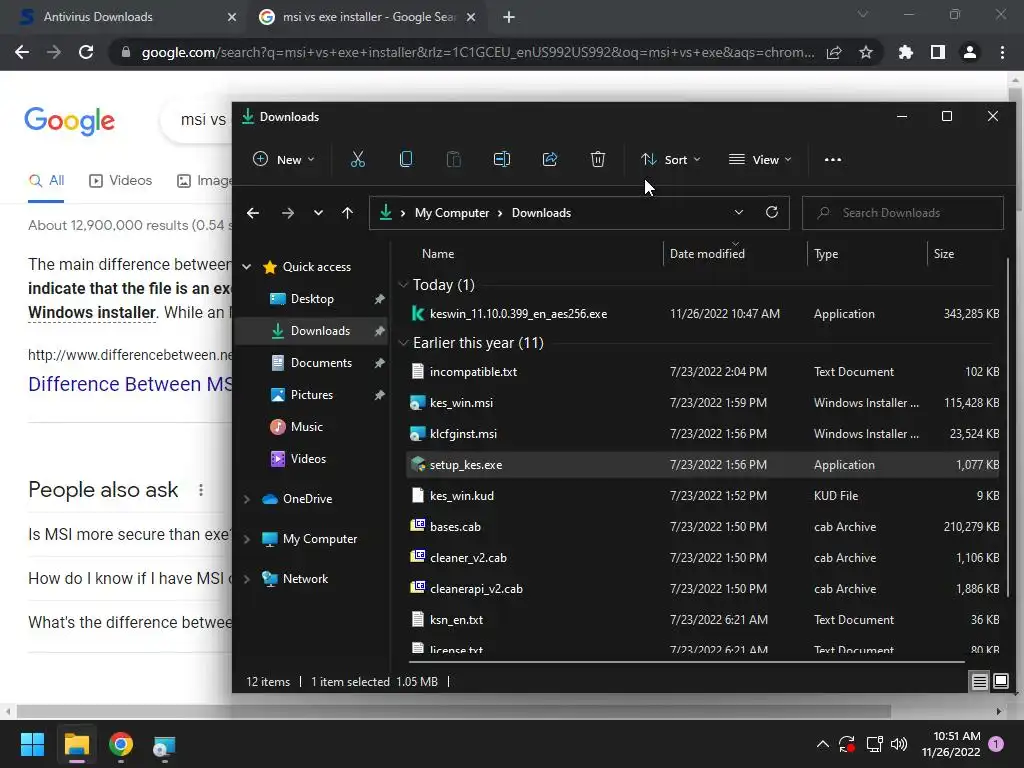Expand Network in navigation pane
The width and height of the screenshot is (1024, 768).
pos(247,579)
